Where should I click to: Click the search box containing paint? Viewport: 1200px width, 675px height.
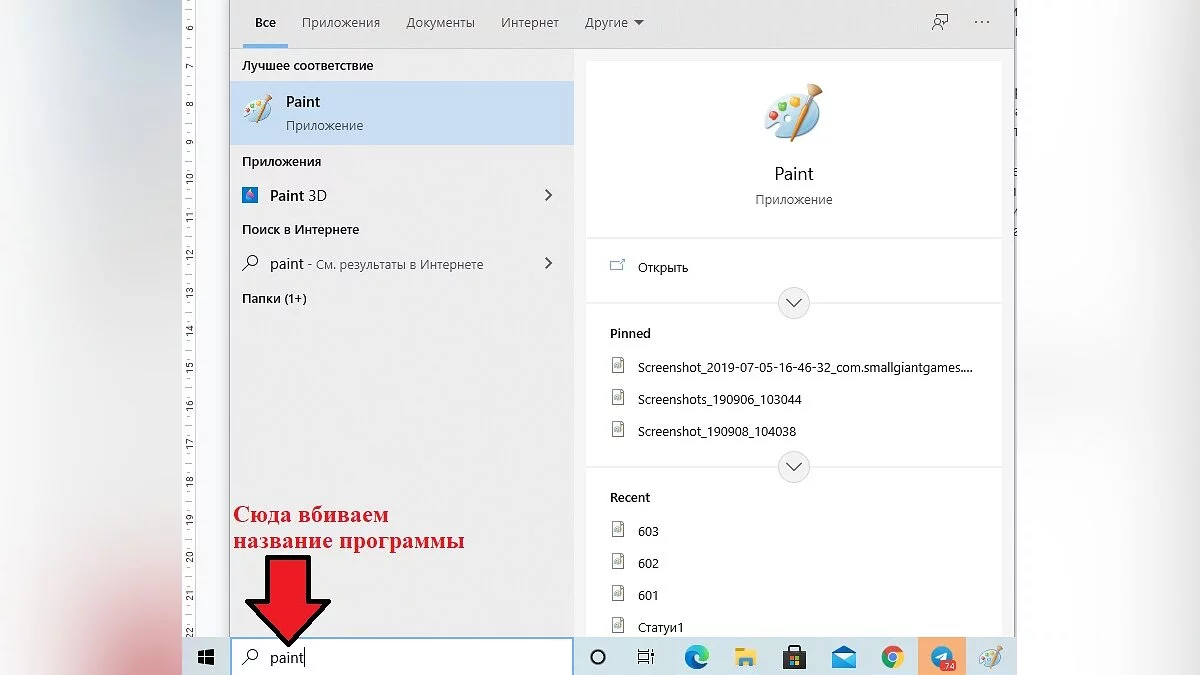click(402, 657)
